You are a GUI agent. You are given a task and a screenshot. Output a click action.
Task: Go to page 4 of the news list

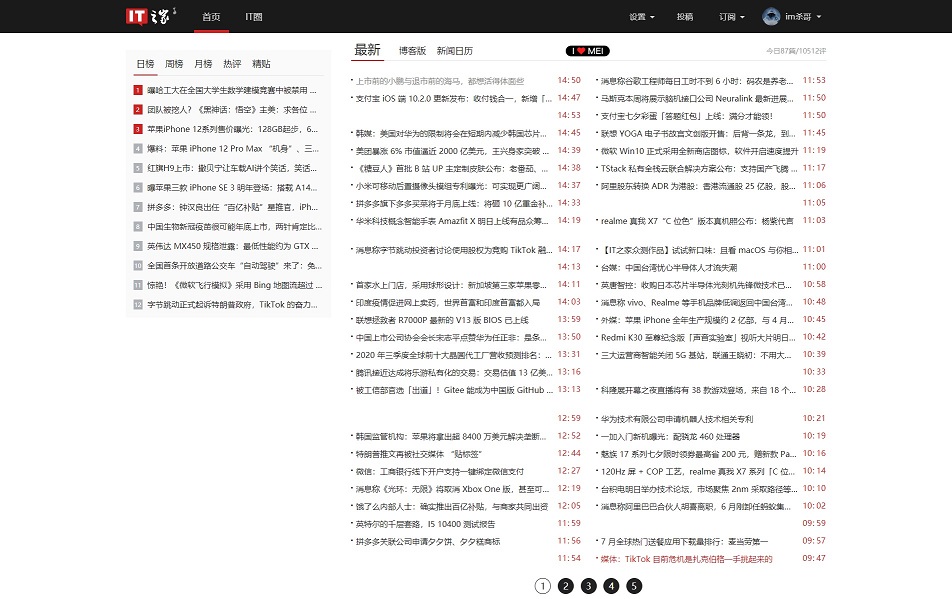611,586
